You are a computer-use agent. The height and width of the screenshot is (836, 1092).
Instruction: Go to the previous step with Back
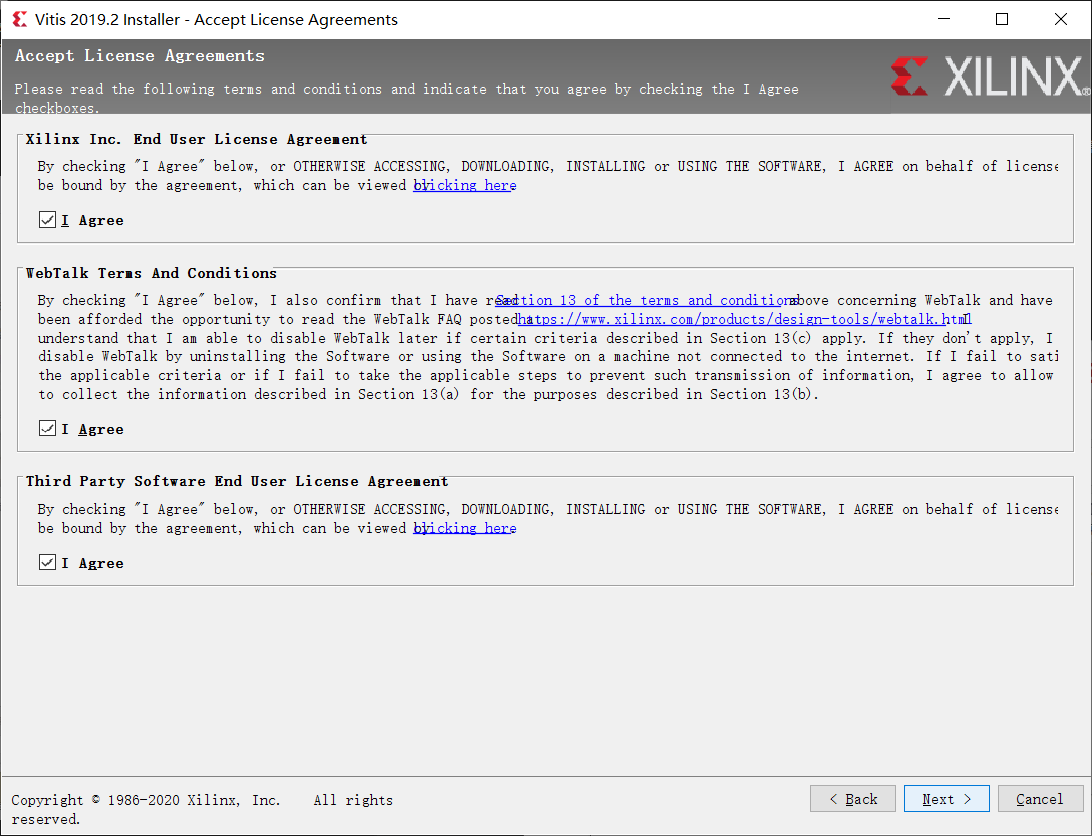click(853, 799)
